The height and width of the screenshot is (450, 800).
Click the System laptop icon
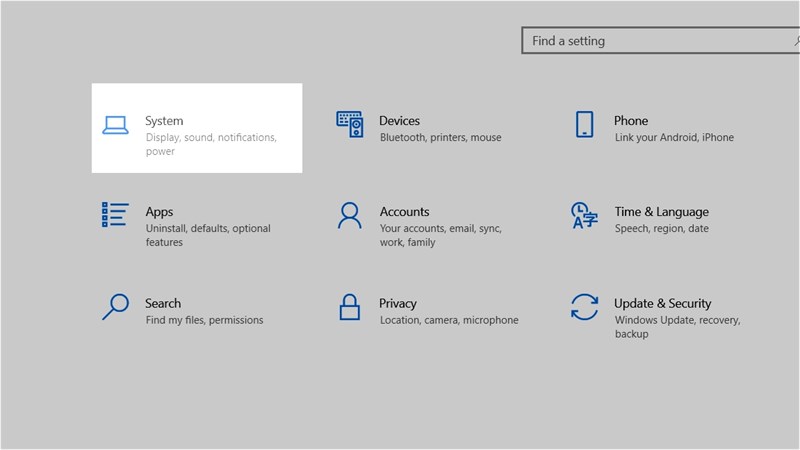point(116,126)
